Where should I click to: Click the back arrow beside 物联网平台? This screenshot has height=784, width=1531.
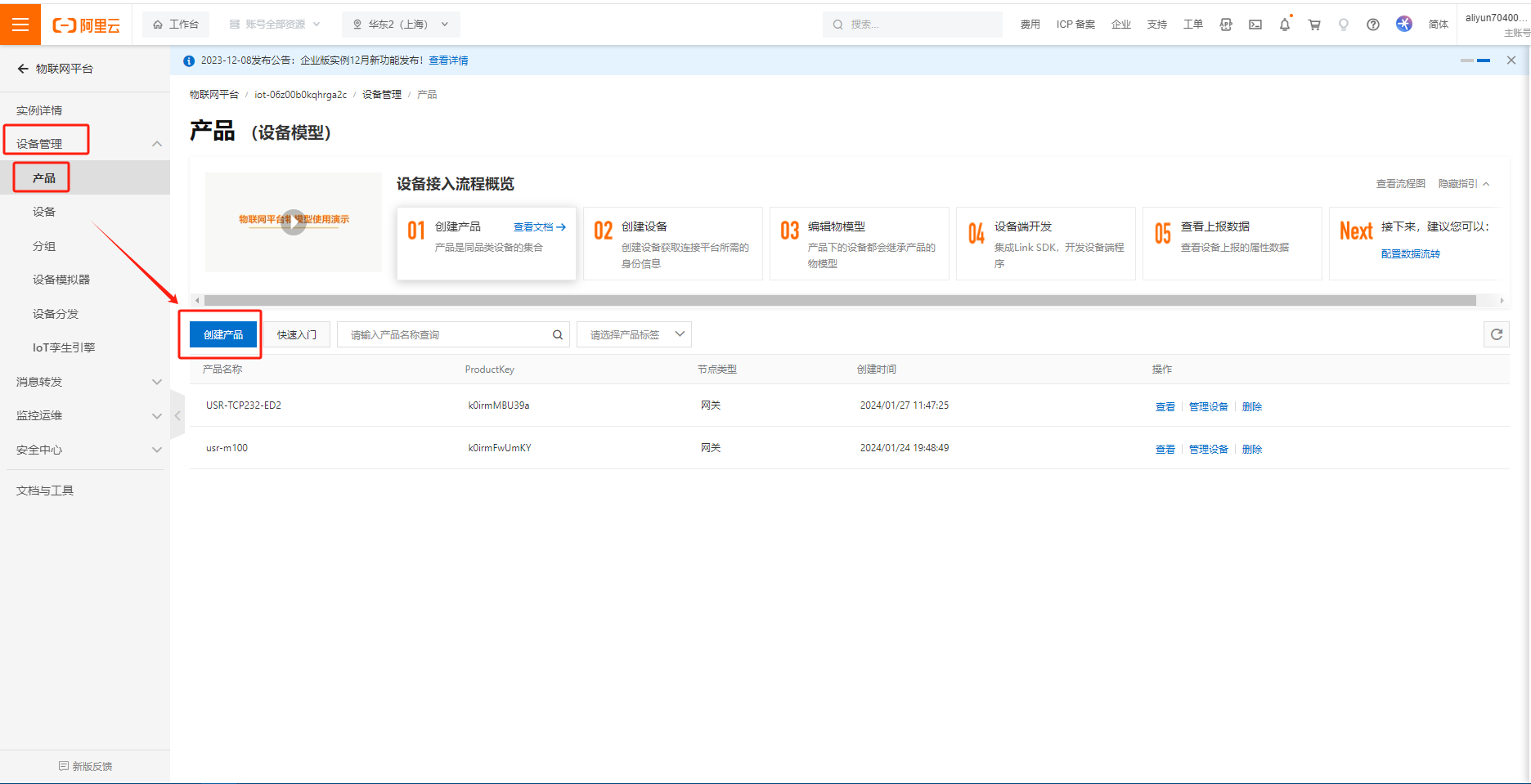point(23,69)
